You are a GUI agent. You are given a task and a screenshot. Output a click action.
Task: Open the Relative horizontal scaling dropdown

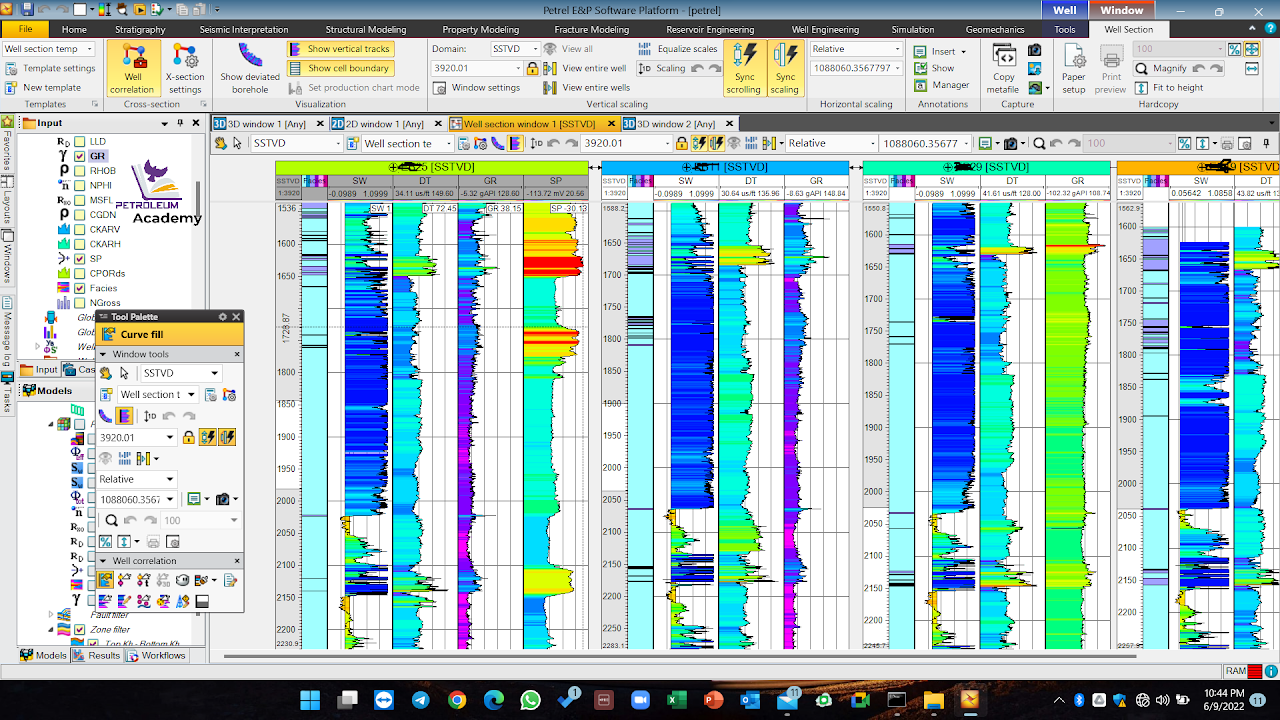click(856, 48)
